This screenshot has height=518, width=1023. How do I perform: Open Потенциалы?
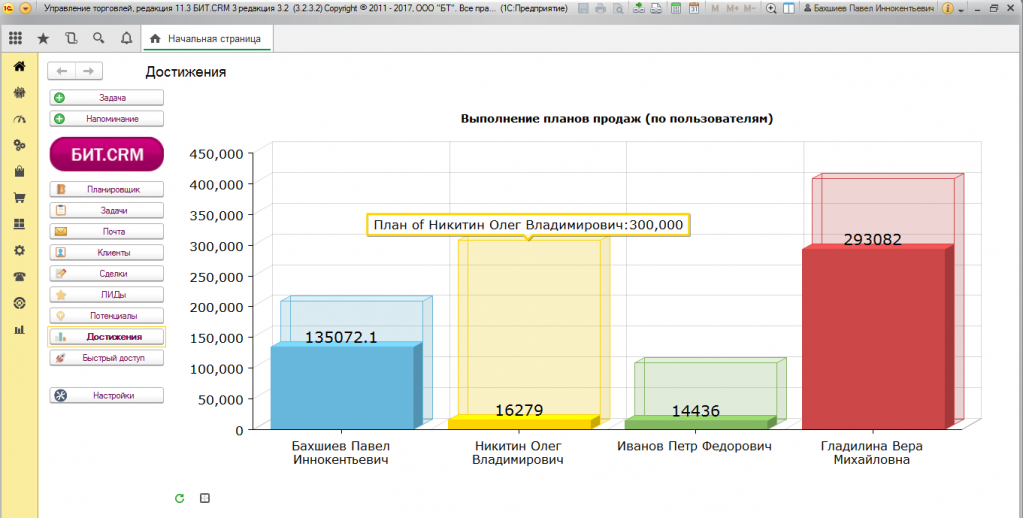[x=106, y=316]
